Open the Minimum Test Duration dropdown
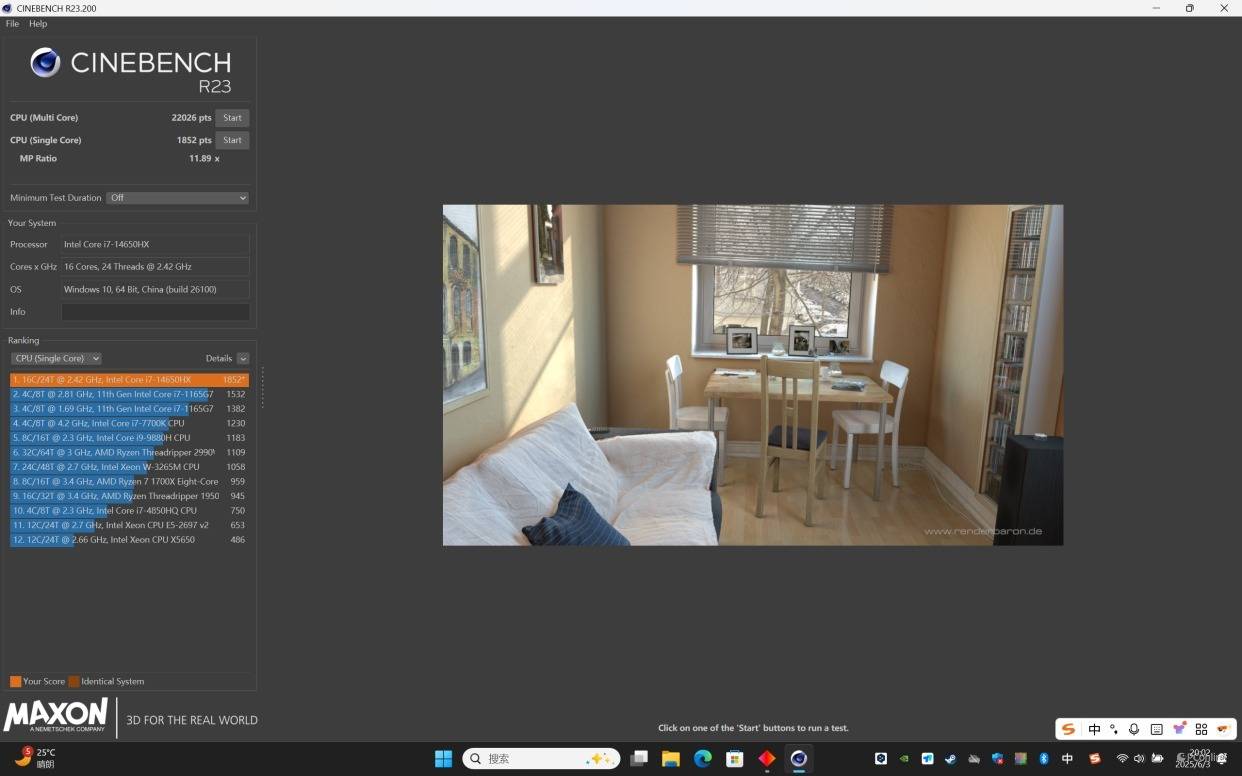This screenshot has height=776, width=1242. tap(177, 198)
